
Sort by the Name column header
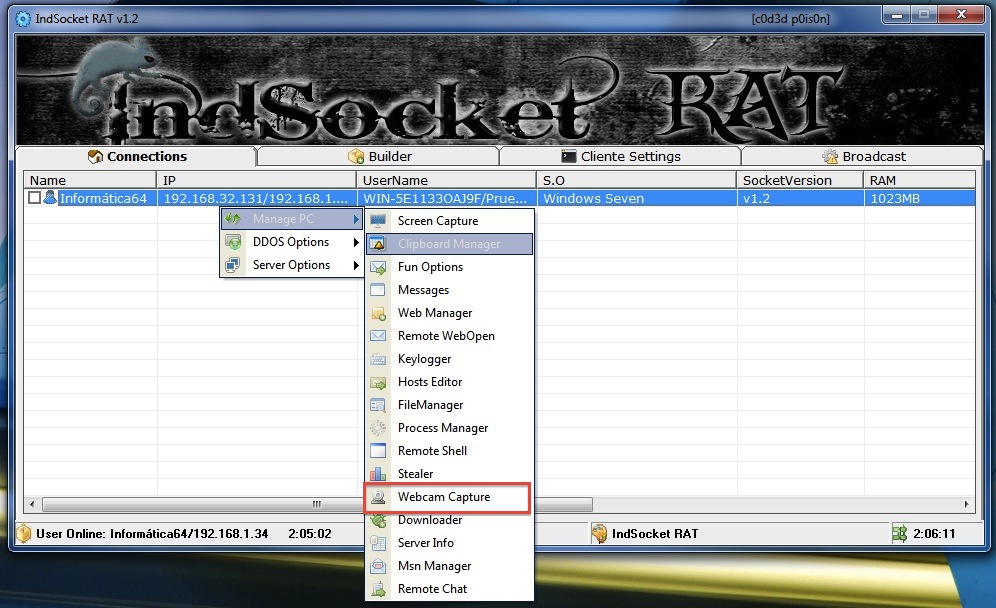[x=90, y=180]
